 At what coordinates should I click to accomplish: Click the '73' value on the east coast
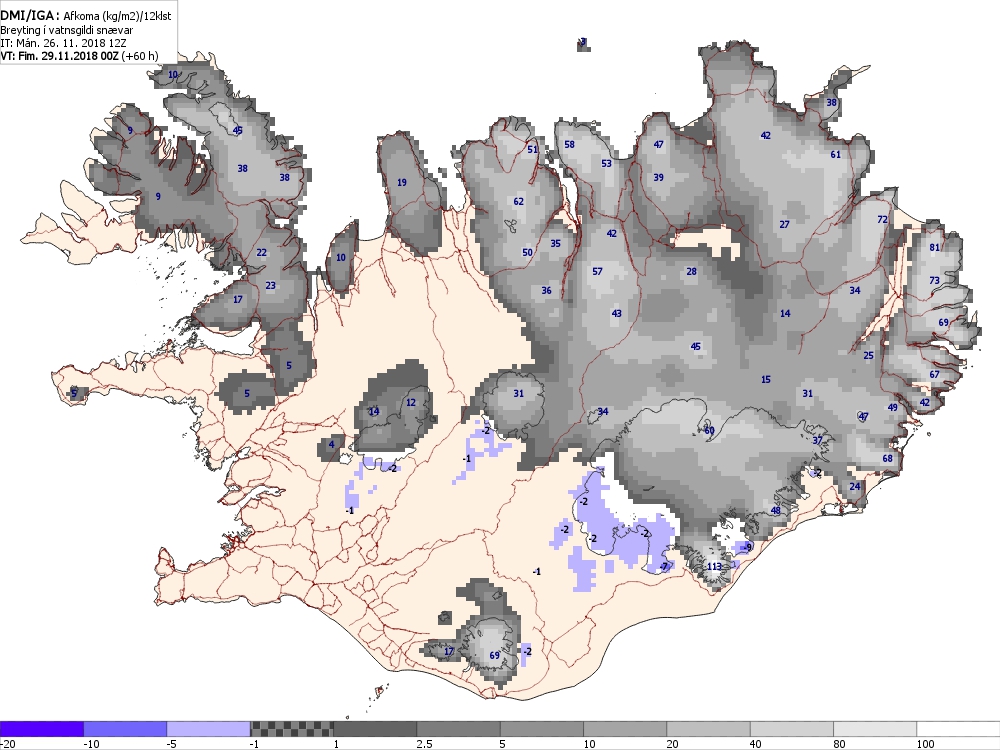click(x=935, y=280)
